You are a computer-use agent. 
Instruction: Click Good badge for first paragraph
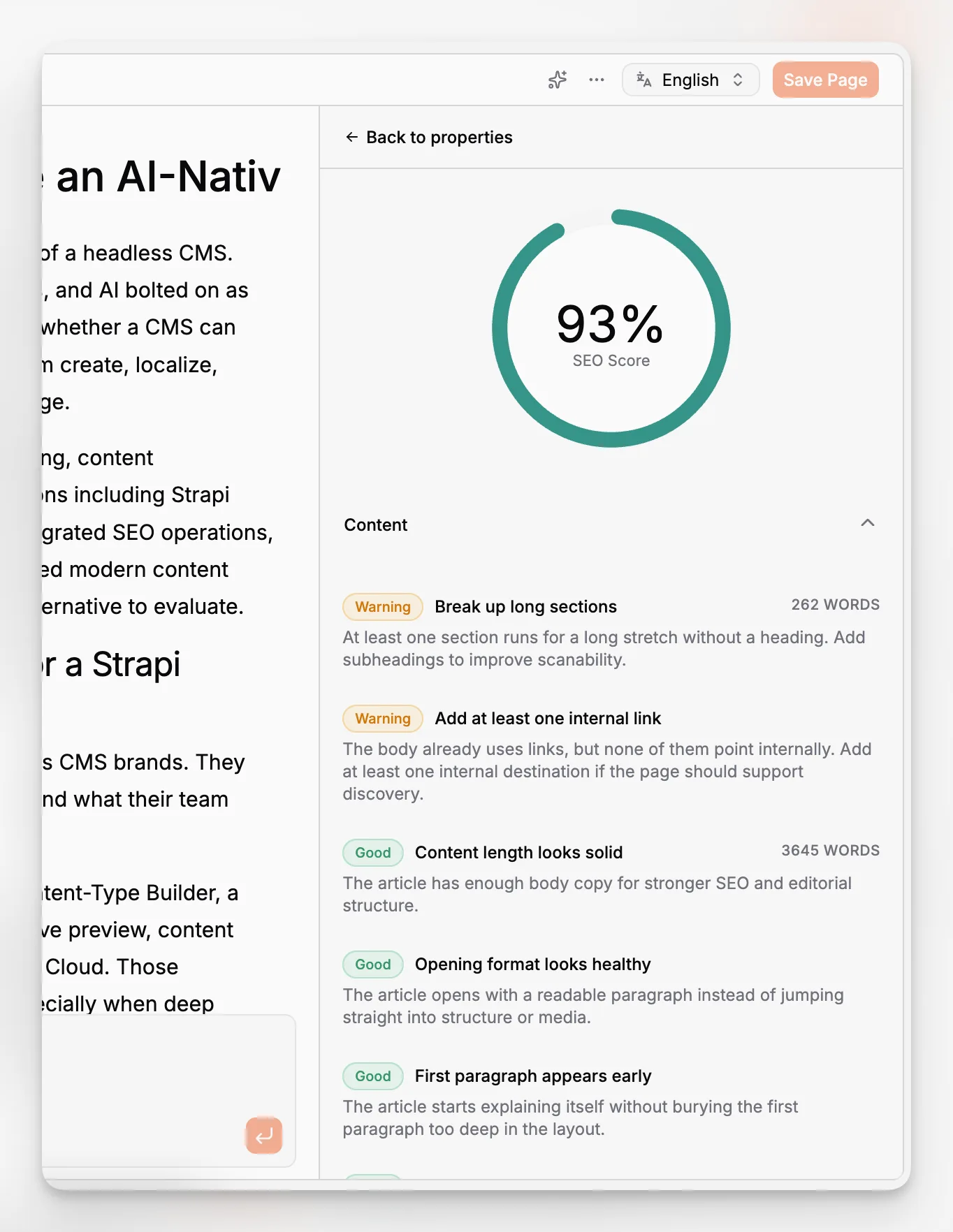pos(373,1076)
